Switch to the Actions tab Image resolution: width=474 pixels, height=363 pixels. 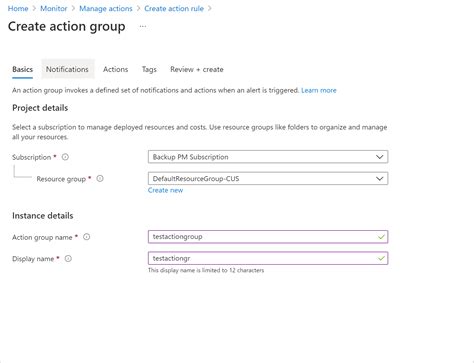[115, 69]
